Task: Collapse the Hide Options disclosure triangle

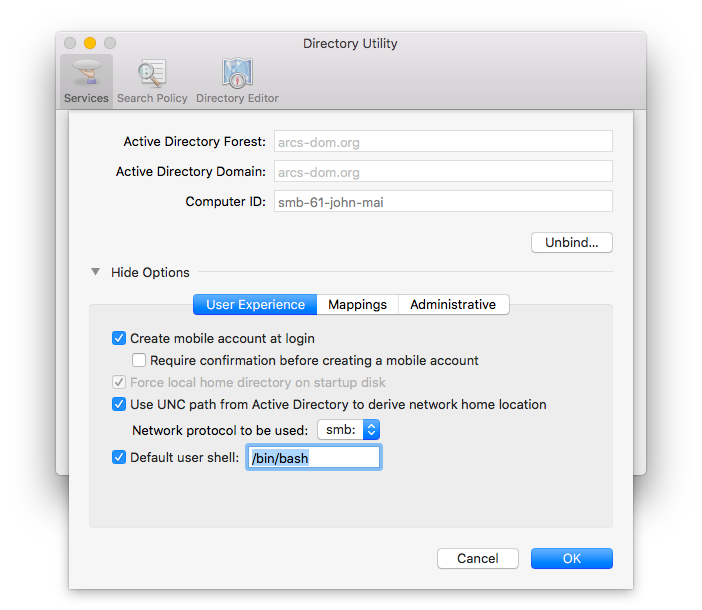Action: click(95, 272)
